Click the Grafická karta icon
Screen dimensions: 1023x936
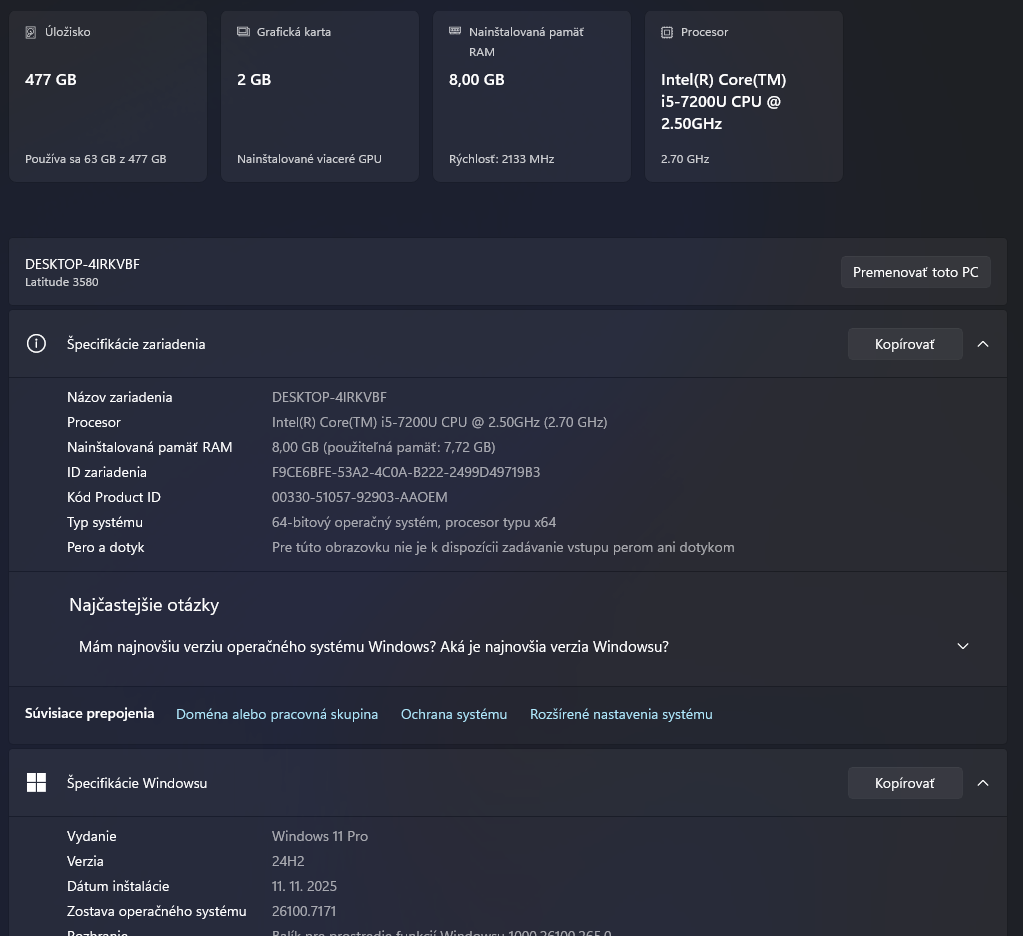coord(242,31)
